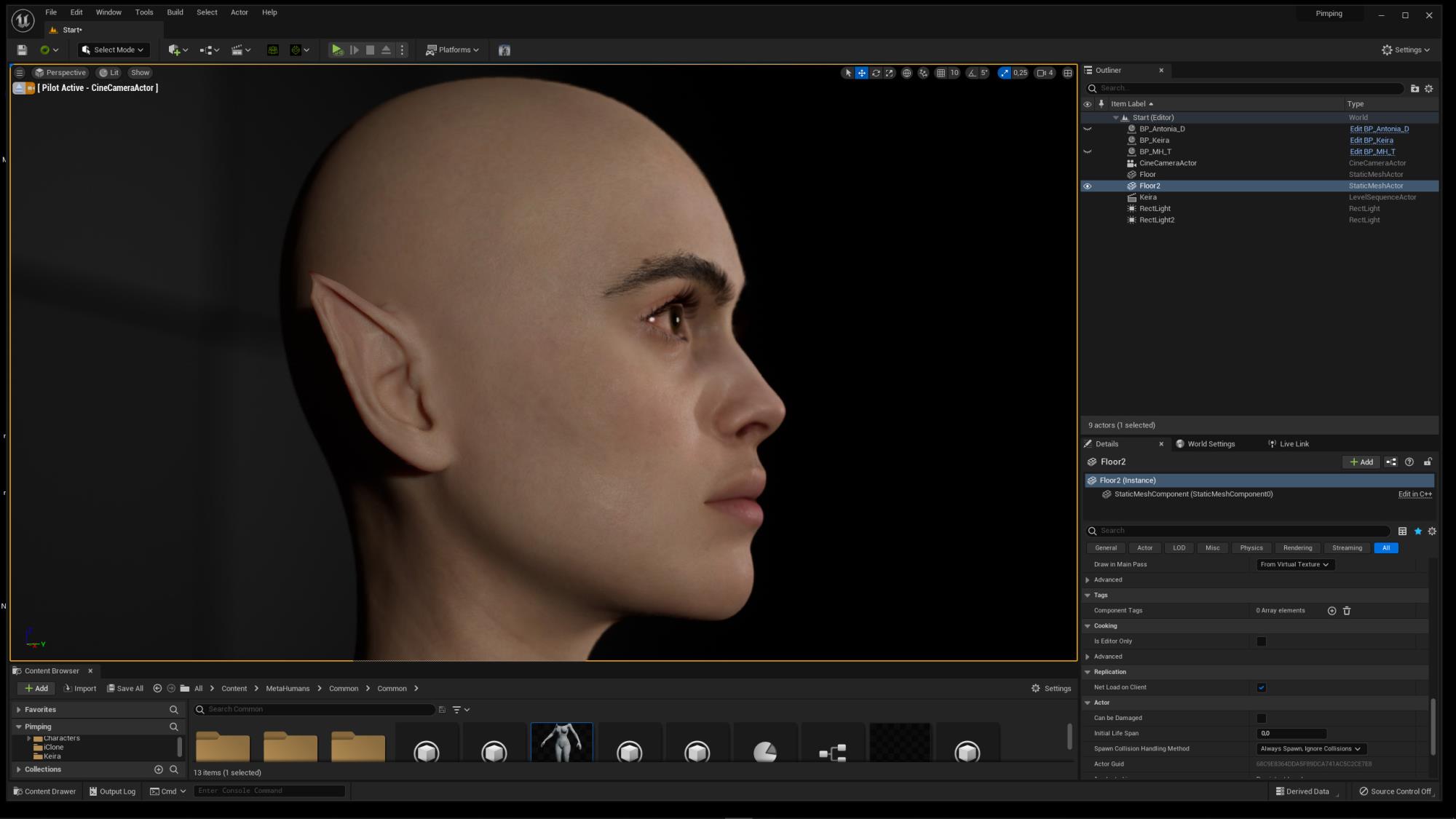
Task: Enable Can be Damaged checkbox
Action: pos(1262,719)
